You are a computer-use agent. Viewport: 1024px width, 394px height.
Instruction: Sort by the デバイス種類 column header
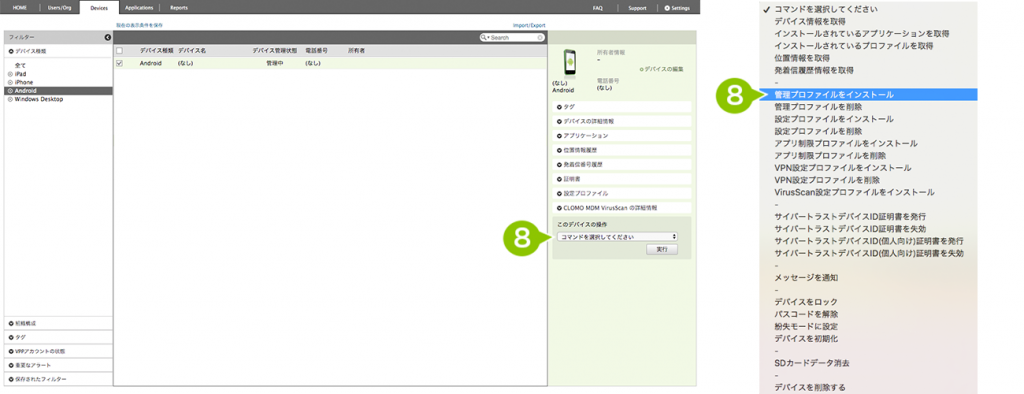pos(156,50)
